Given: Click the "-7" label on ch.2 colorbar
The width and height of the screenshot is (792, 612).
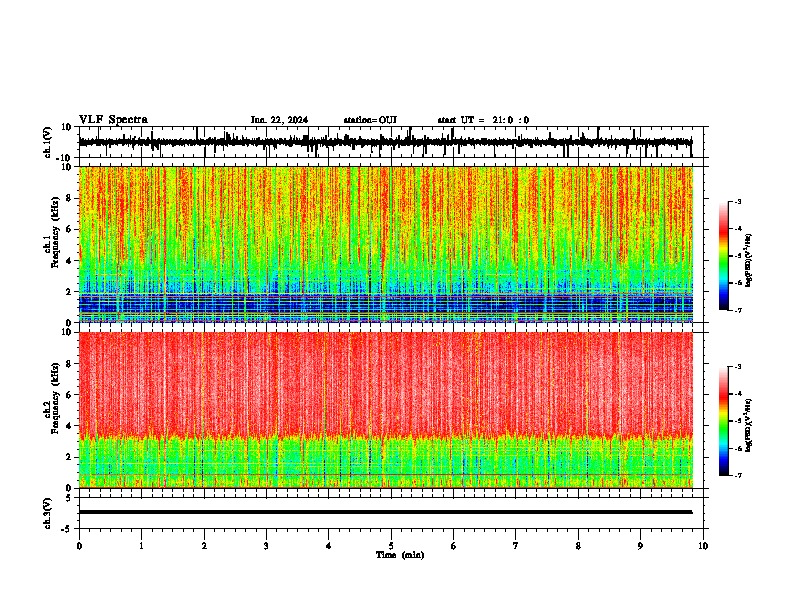Looking at the screenshot, I should (737, 475).
